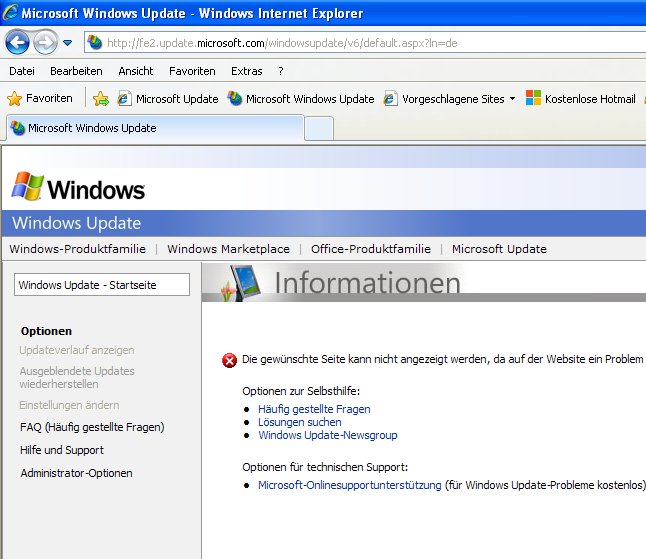Click Ausgeblendete Updates wiederherstellen option
This screenshot has height=559, width=646.
coord(77,377)
